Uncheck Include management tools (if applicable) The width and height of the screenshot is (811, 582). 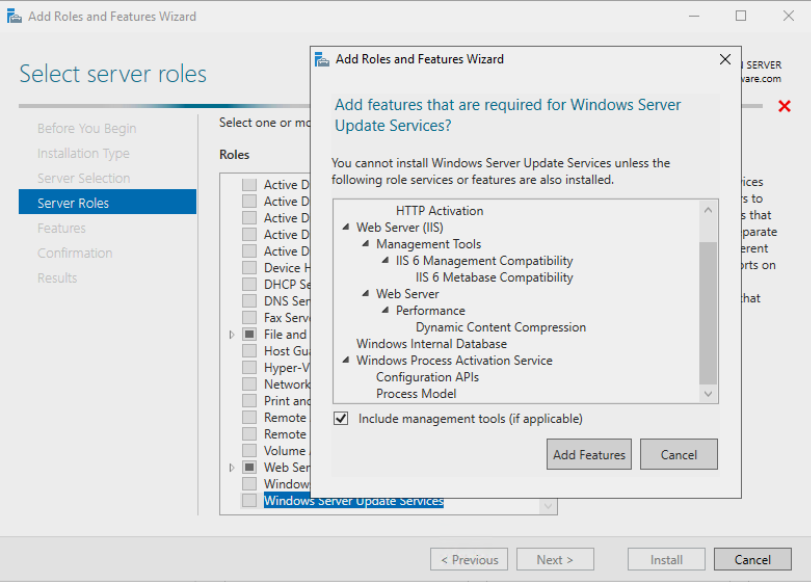click(x=342, y=418)
